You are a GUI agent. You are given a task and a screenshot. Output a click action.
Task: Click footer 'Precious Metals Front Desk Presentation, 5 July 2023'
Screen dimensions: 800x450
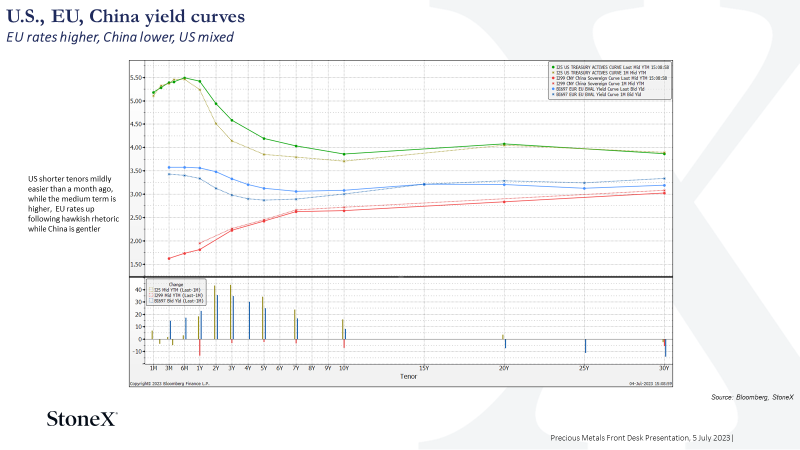pos(640,438)
